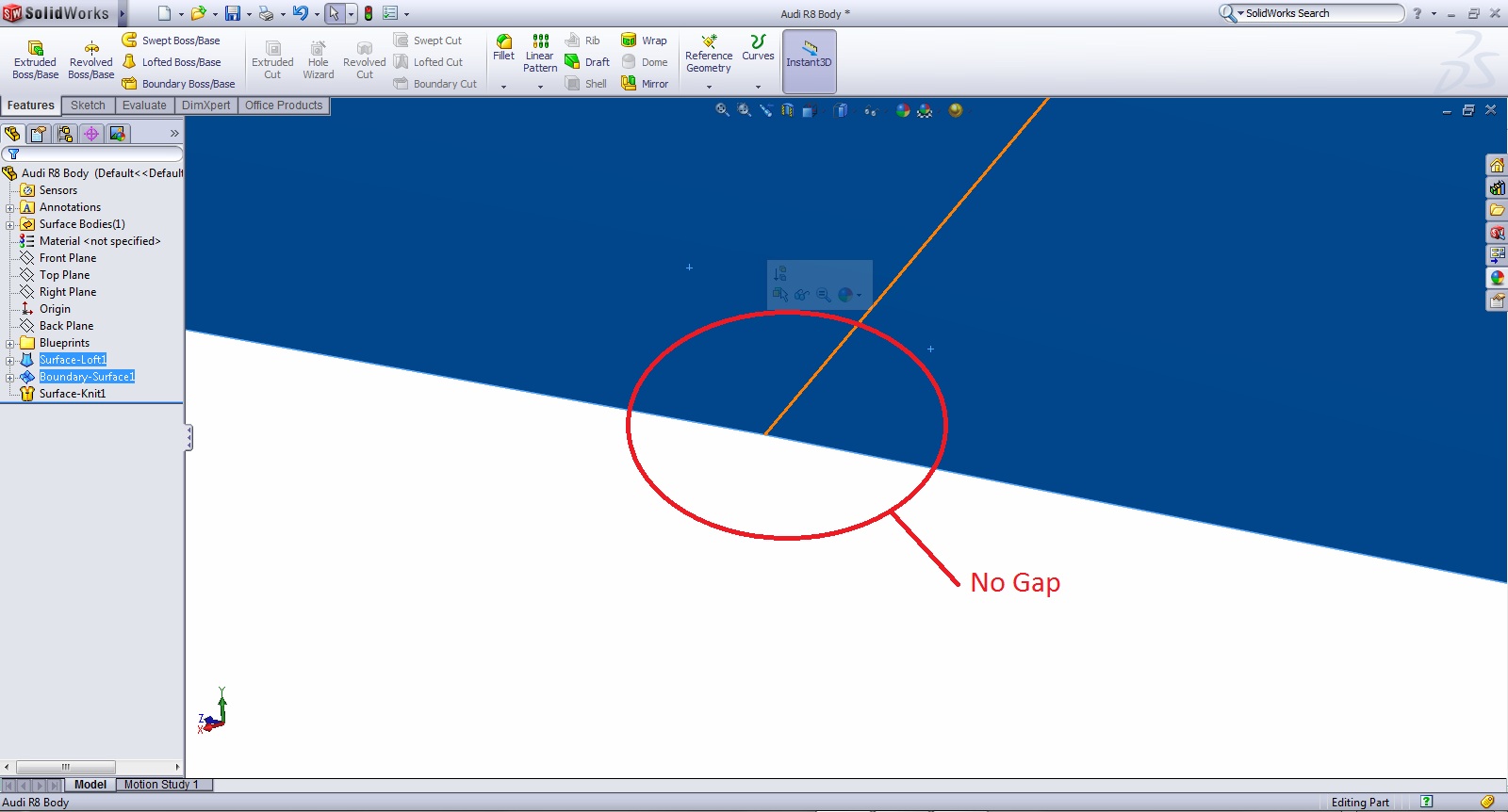Switch to the Sketch tab

88,106
